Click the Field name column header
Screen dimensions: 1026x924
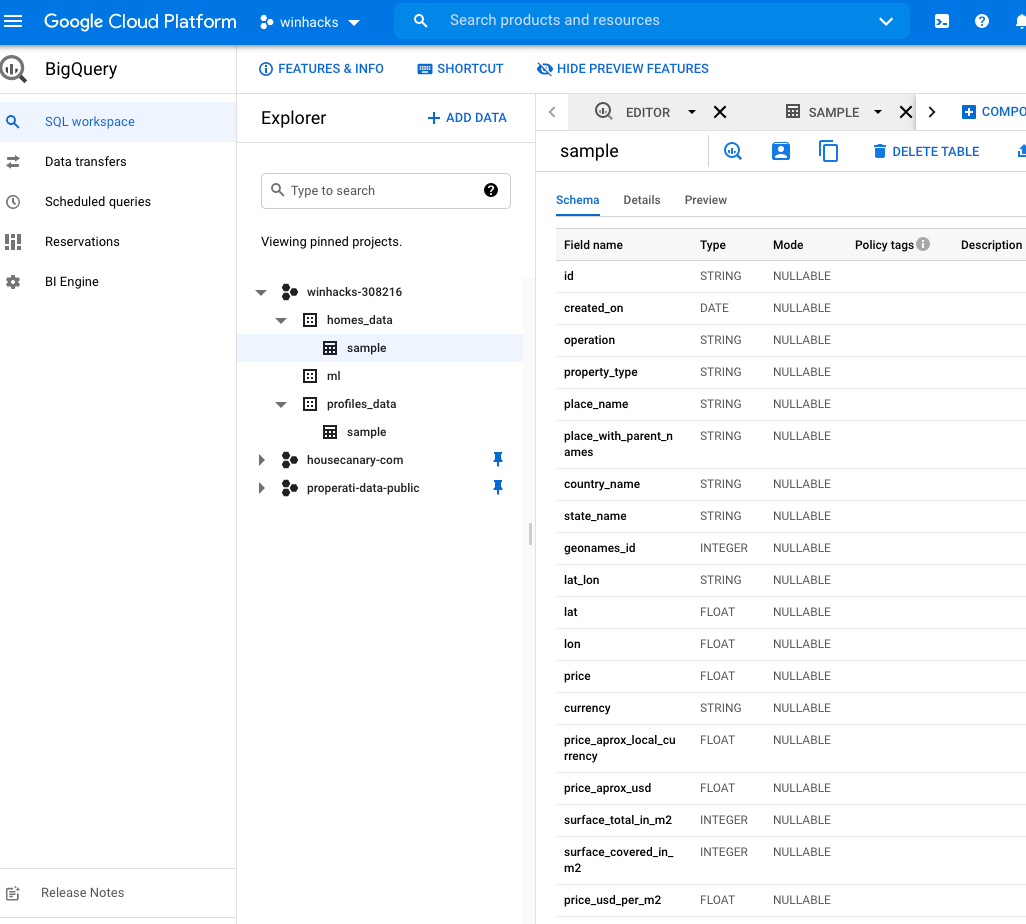tap(593, 245)
